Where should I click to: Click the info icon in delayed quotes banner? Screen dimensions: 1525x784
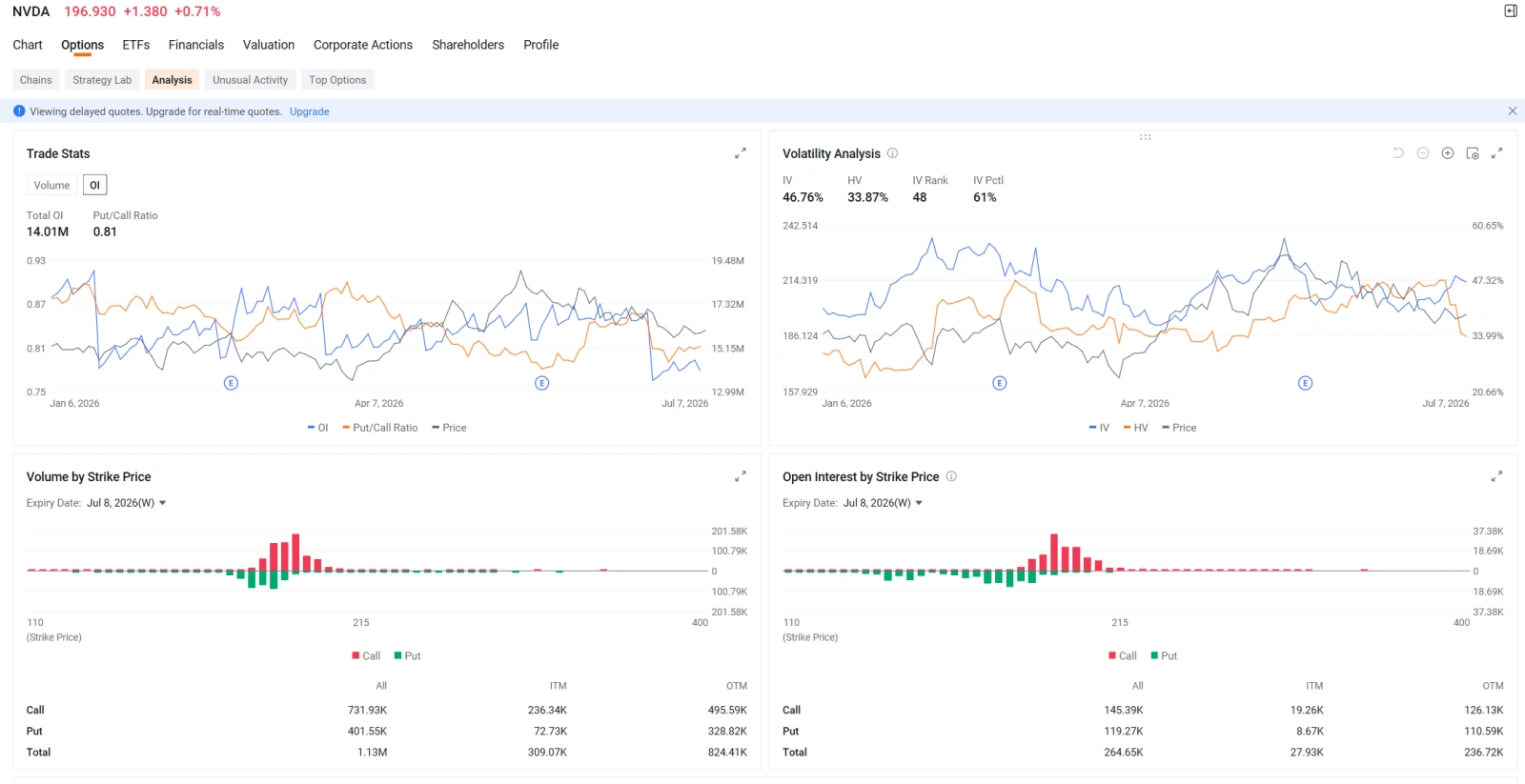tap(19, 111)
